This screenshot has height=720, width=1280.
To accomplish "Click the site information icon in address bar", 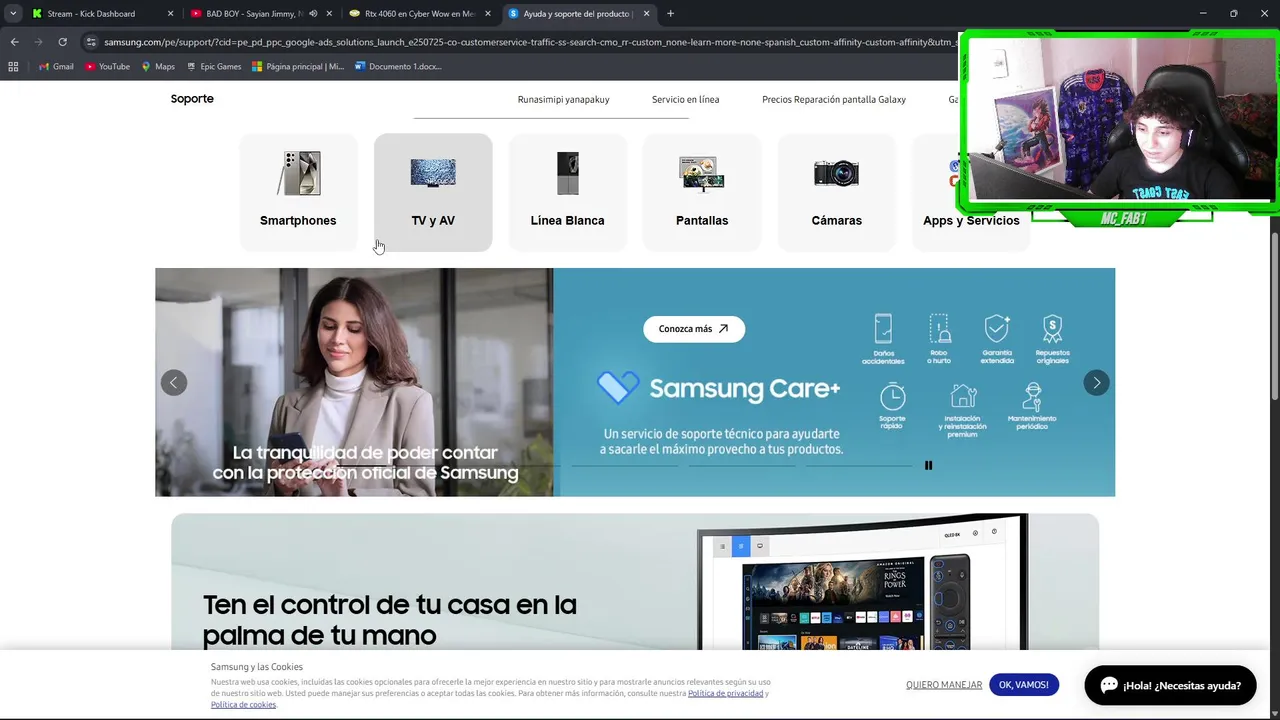I will pos(91,42).
